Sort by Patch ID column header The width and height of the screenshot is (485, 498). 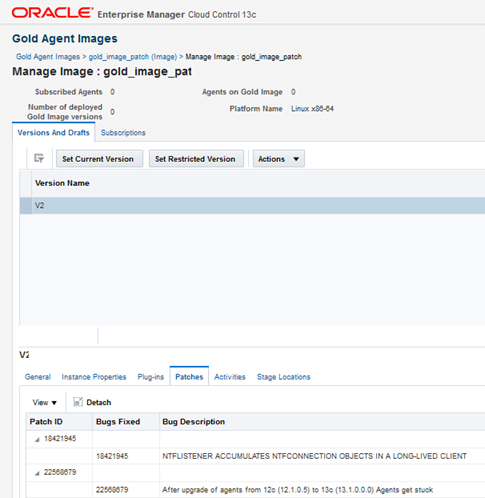tap(46, 422)
